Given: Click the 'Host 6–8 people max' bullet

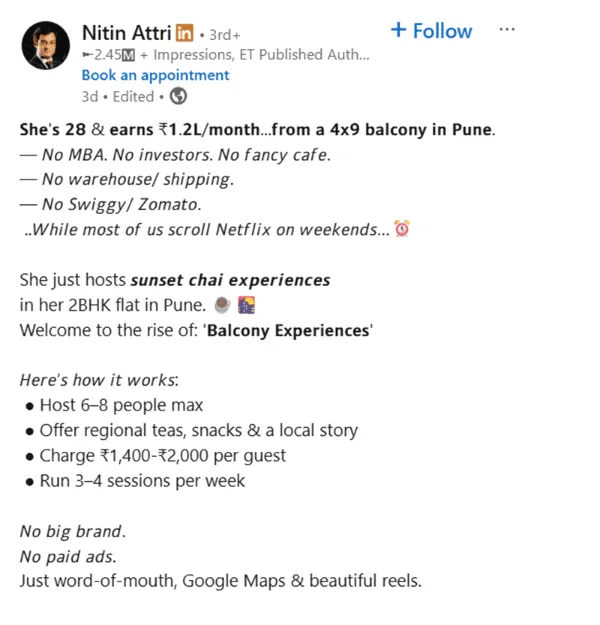Looking at the screenshot, I should tap(121, 405).
